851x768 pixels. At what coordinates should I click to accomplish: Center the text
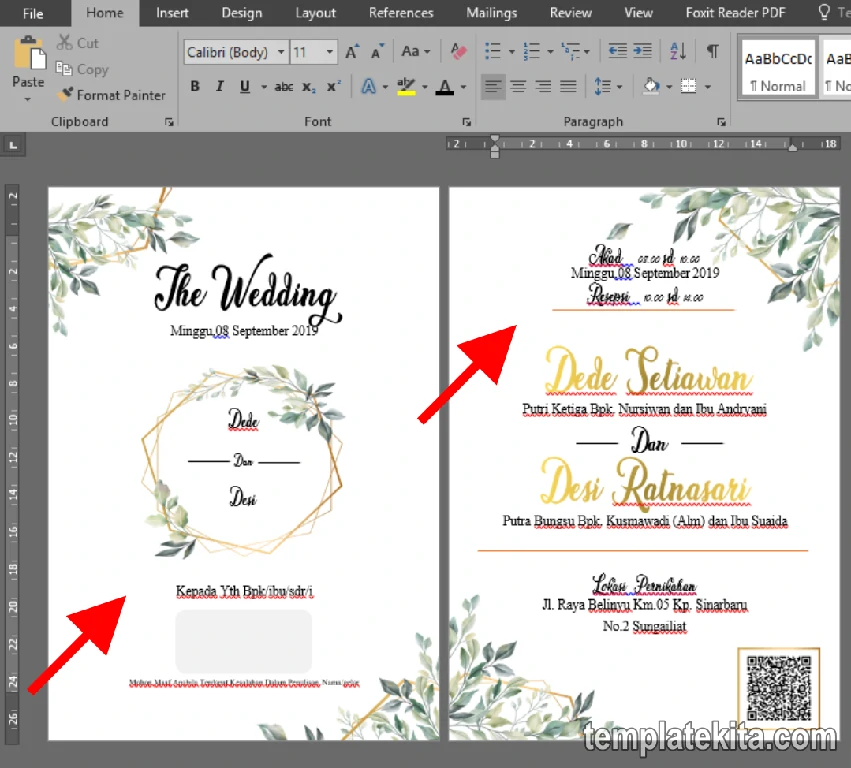pyautogui.click(x=518, y=86)
